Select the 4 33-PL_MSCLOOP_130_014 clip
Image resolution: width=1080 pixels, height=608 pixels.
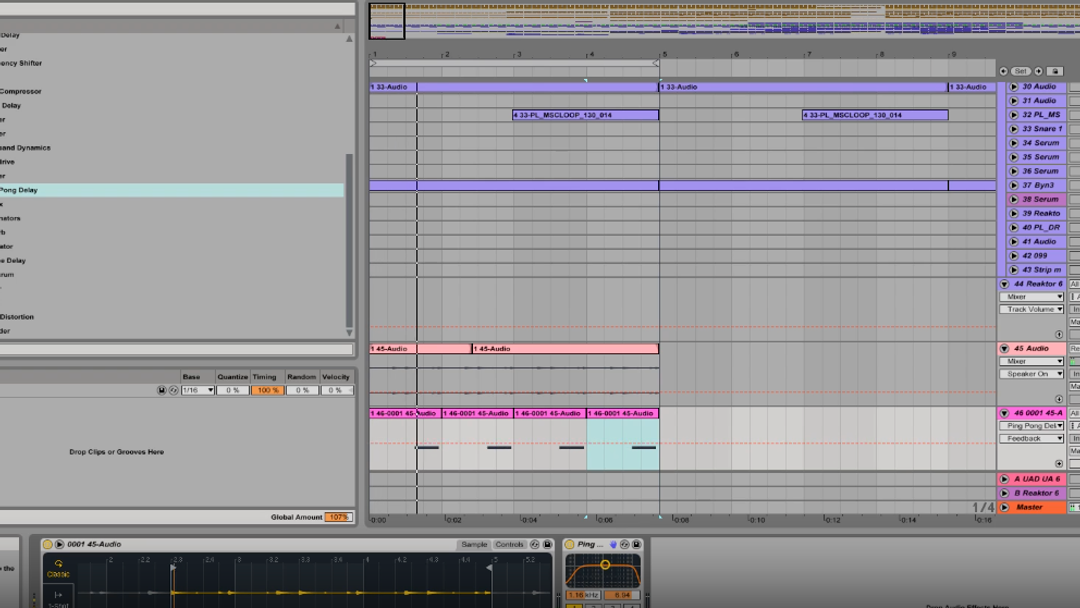(x=585, y=115)
